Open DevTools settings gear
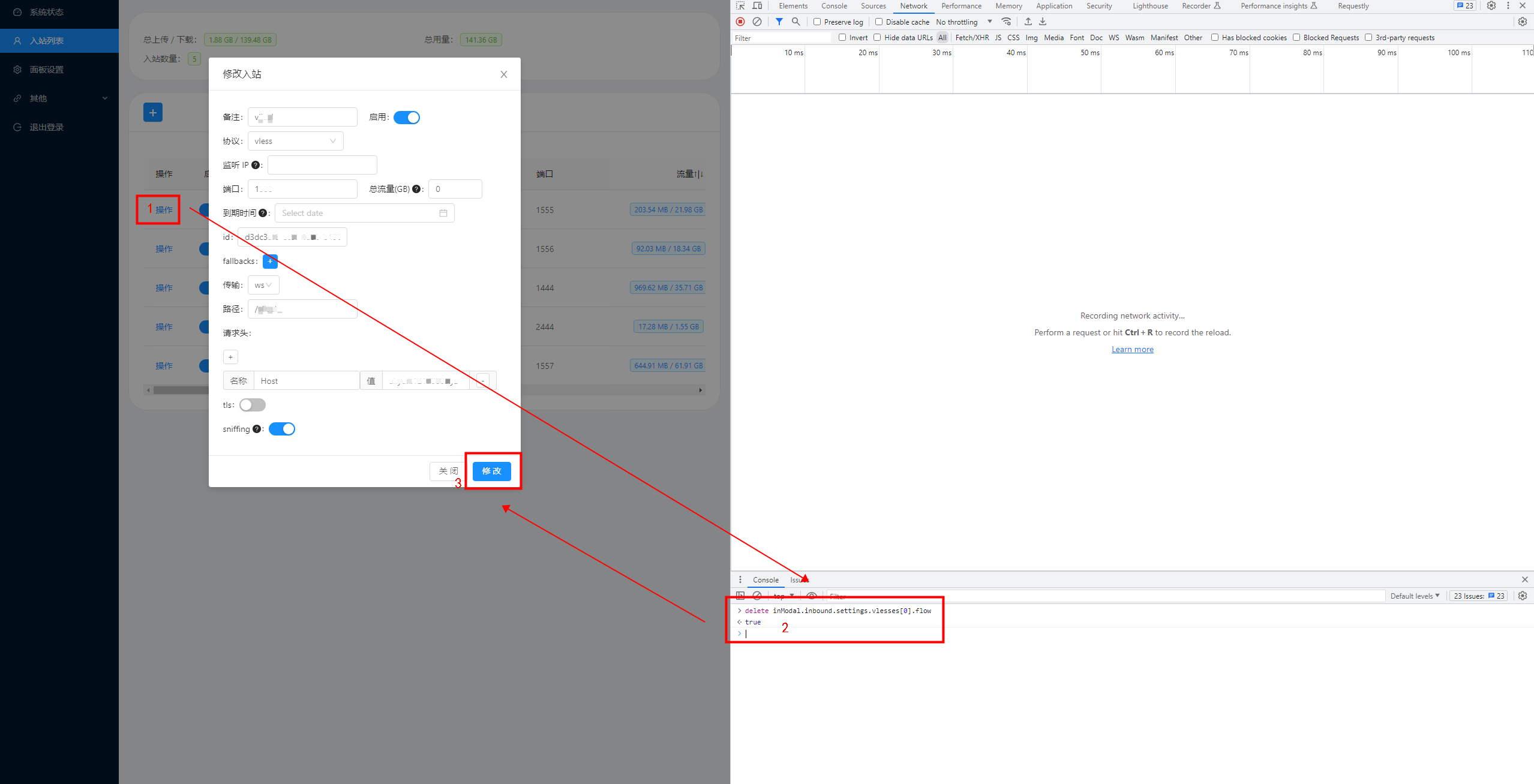 1491,6
